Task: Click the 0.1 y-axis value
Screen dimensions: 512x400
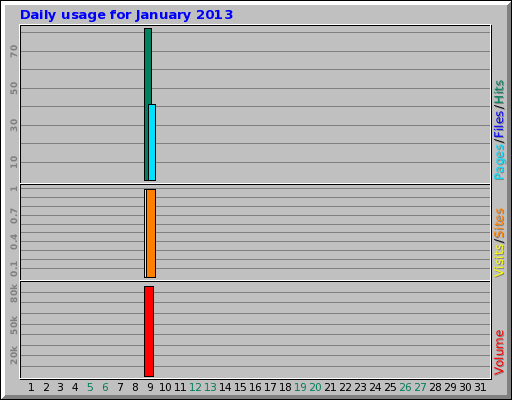Action: (14, 269)
